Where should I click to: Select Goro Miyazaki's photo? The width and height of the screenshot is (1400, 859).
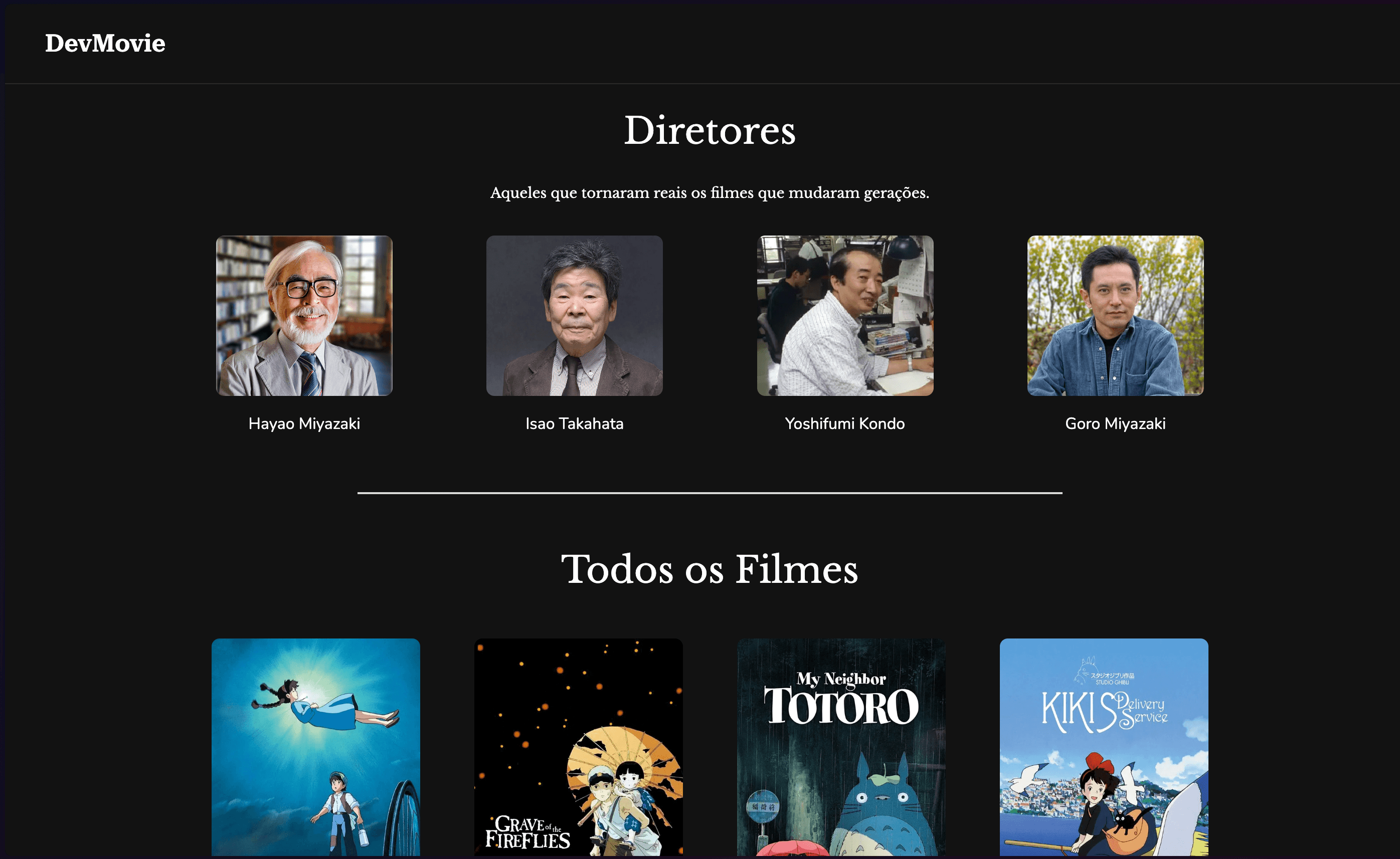(x=1115, y=315)
